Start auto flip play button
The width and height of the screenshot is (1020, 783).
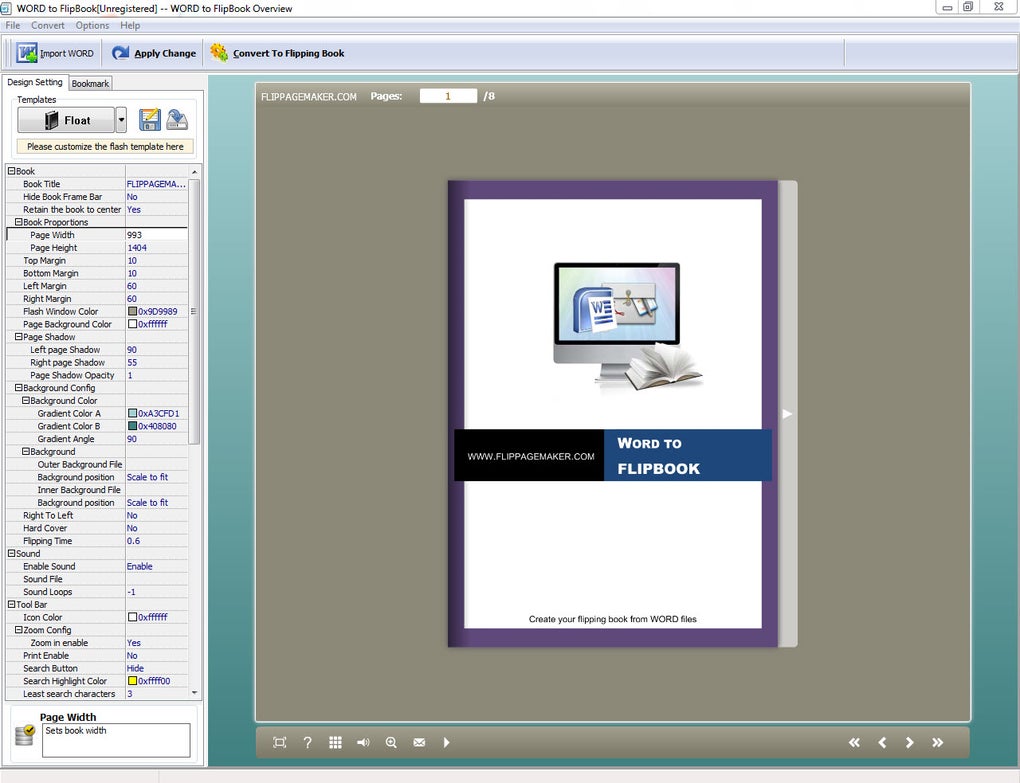446,742
